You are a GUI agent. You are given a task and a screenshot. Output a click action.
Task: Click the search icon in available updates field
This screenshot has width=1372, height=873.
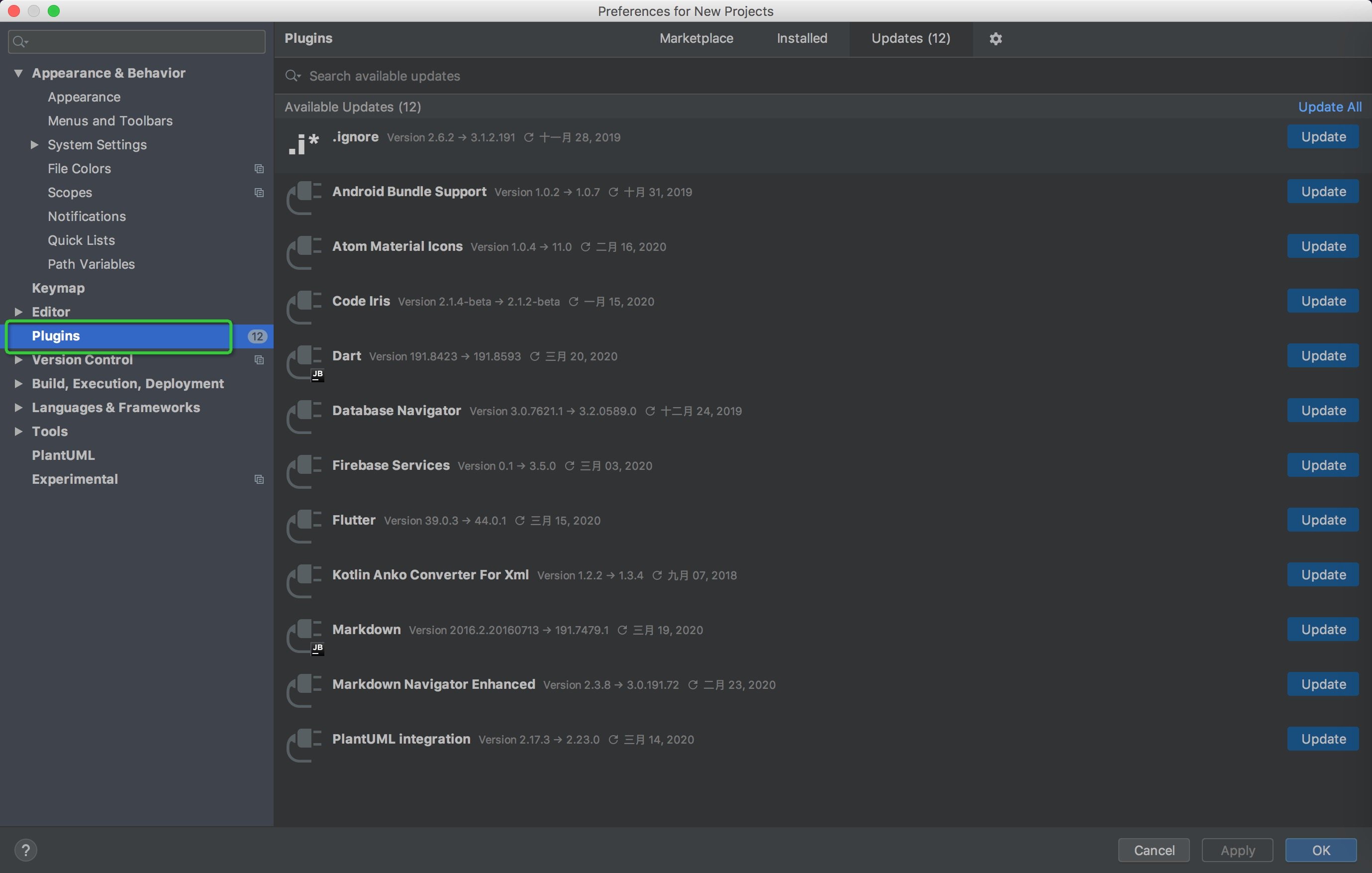pos(293,76)
